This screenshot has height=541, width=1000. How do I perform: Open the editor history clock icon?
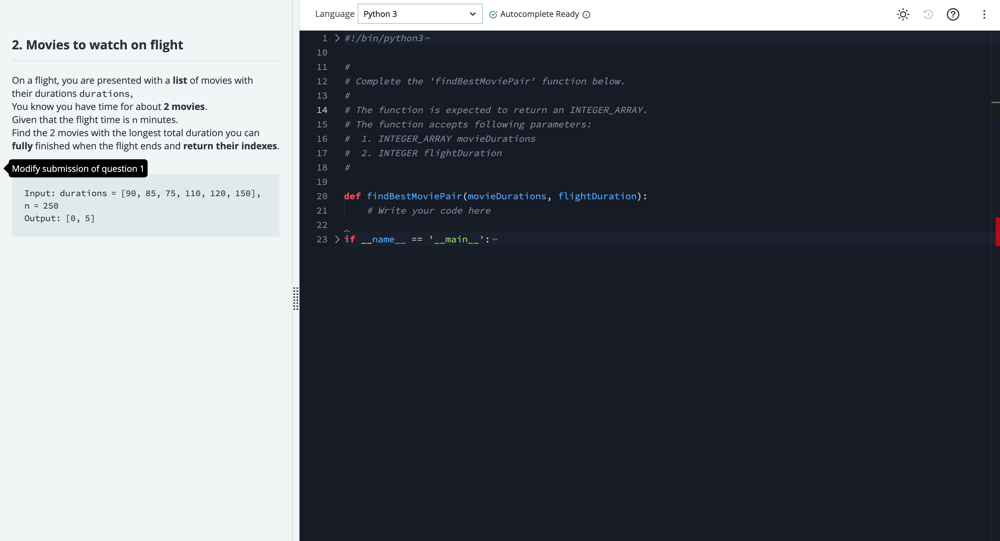(x=928, y=14)
